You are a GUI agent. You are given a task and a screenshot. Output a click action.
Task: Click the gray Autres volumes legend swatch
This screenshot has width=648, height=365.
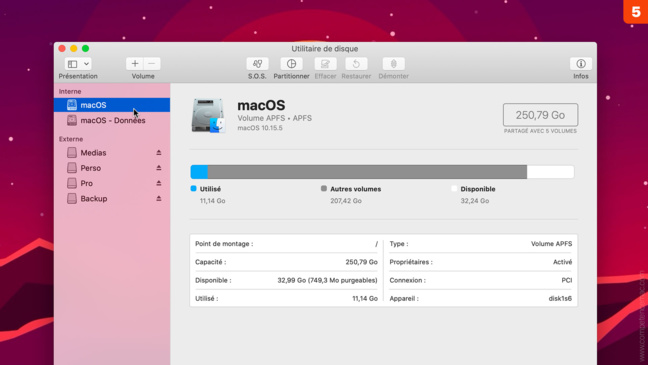[324, 188]
